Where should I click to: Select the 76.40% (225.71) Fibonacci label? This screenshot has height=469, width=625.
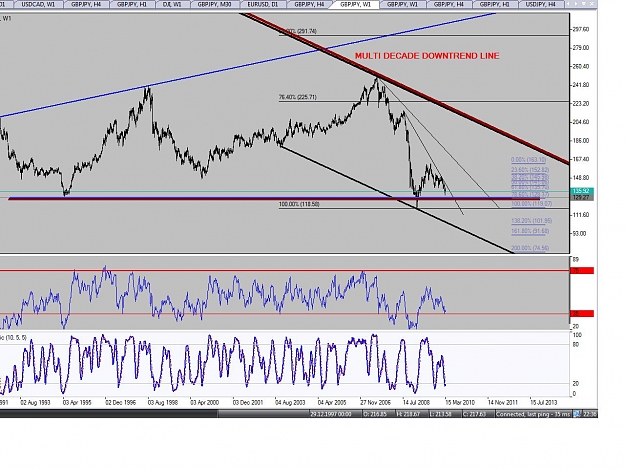click(x=297, y=97)
